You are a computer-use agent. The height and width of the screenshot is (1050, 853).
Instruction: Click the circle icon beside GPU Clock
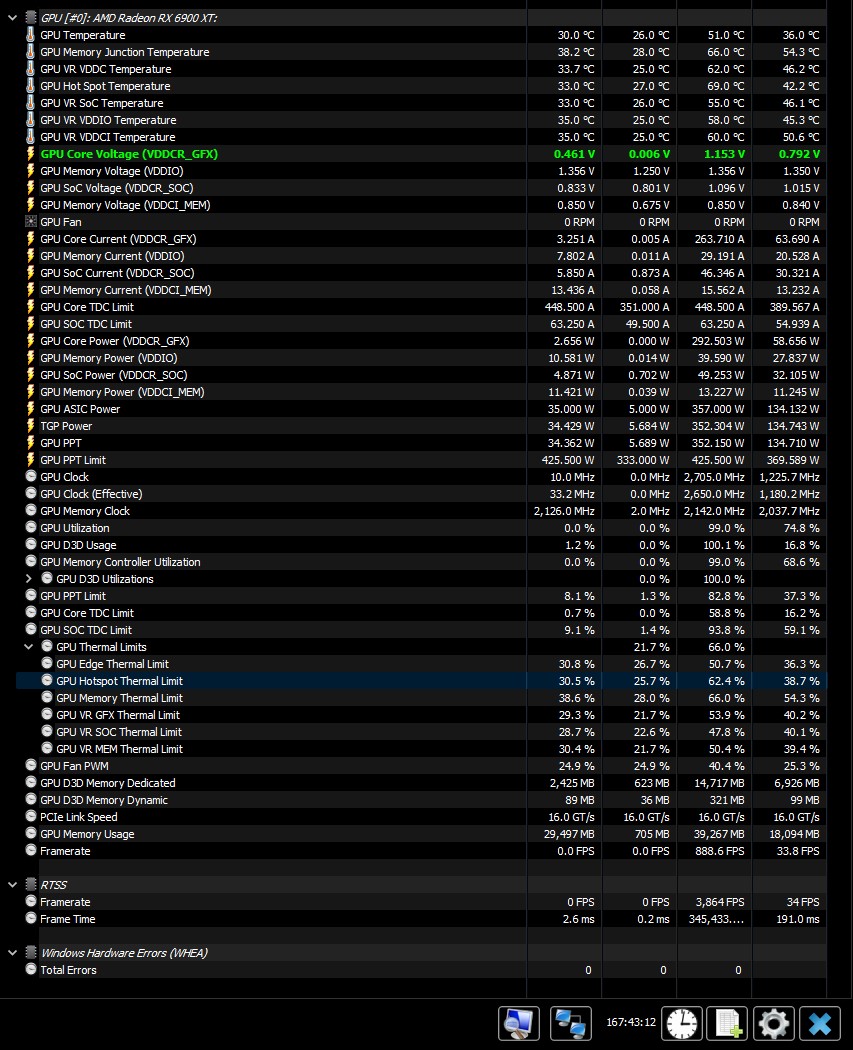click(30, 476)
